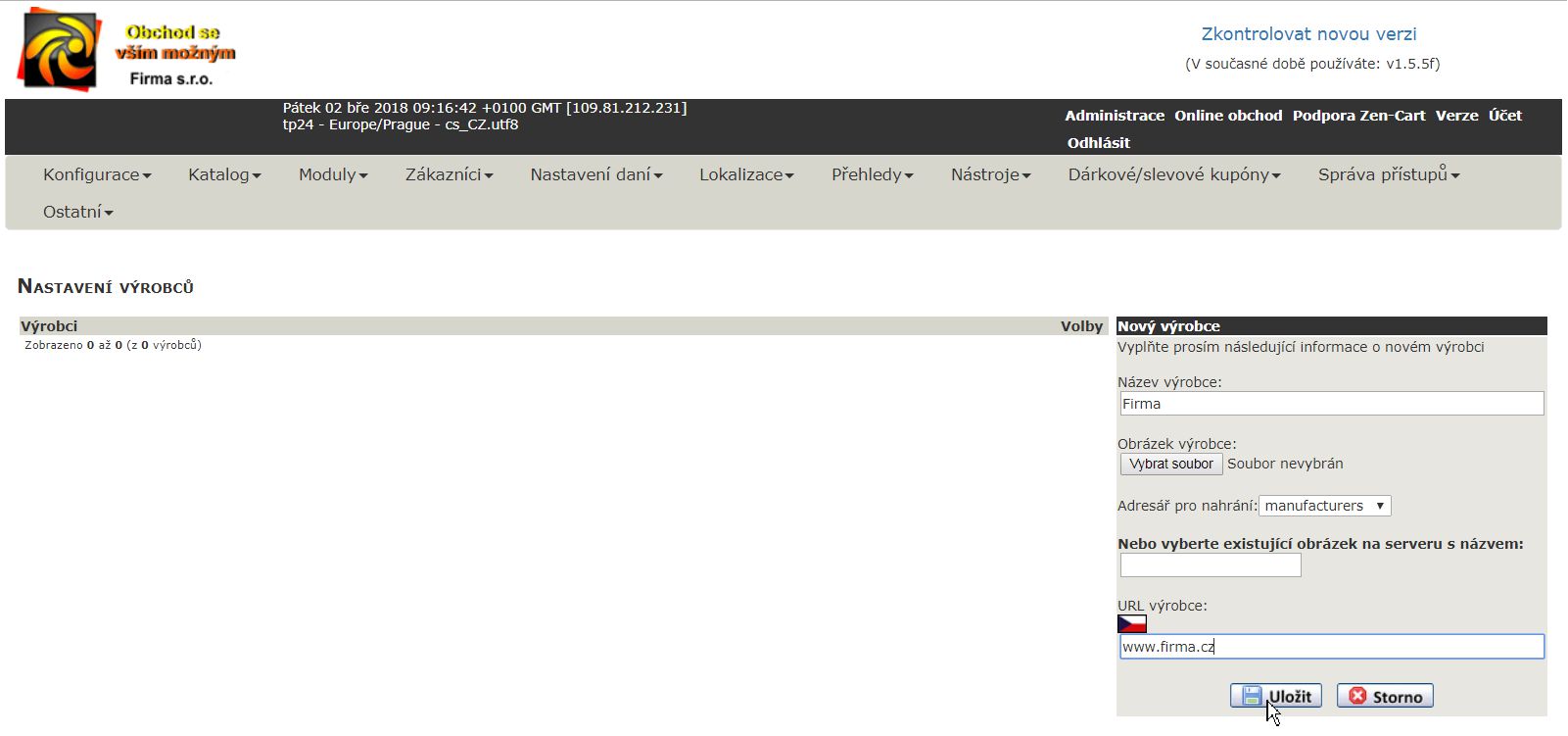Click the existing server image name field
This screenshot has height=736, width=1568.
pyautogui.click(x=1211, y=565)
